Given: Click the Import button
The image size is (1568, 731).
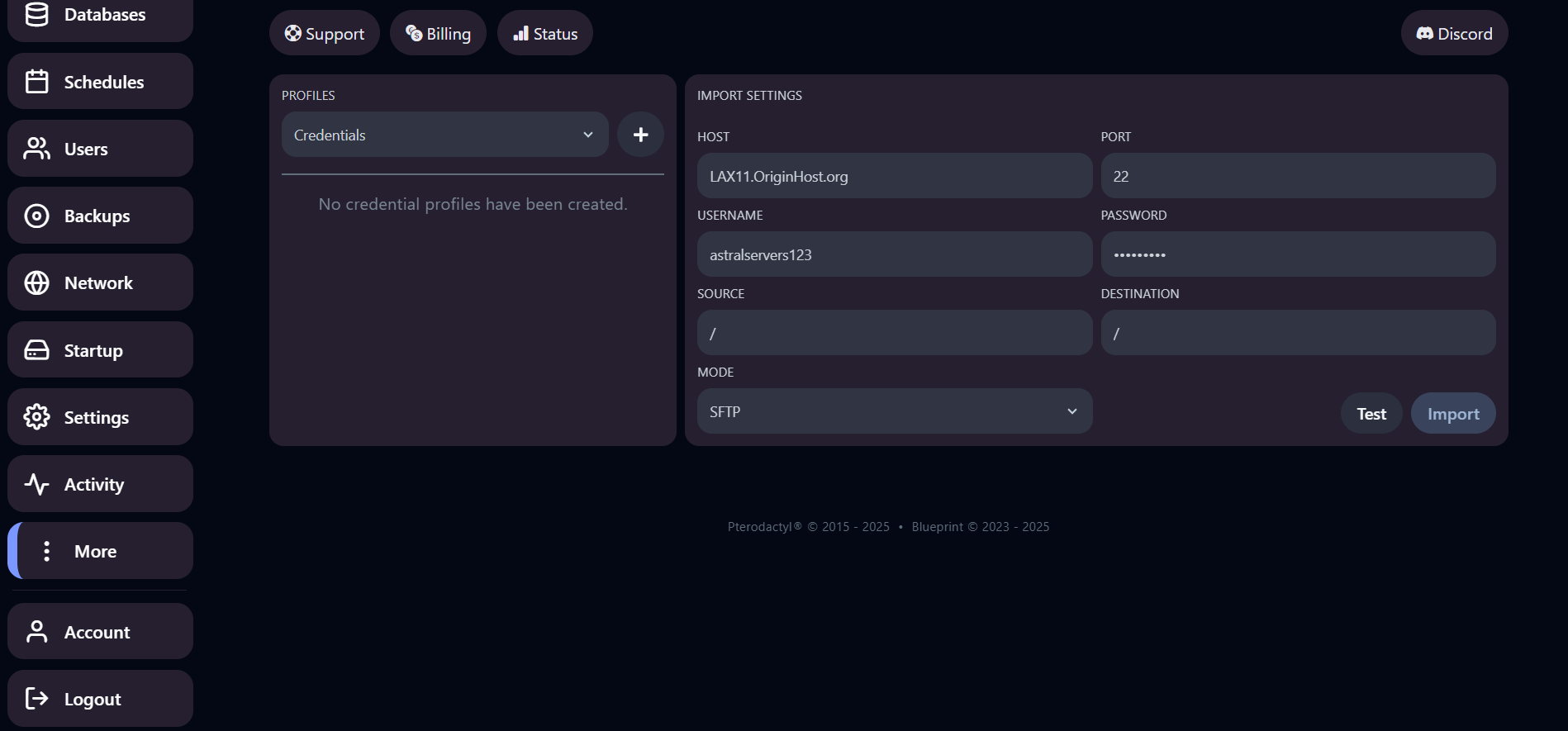Looking at the screenshot, I should coord(1452,414).
